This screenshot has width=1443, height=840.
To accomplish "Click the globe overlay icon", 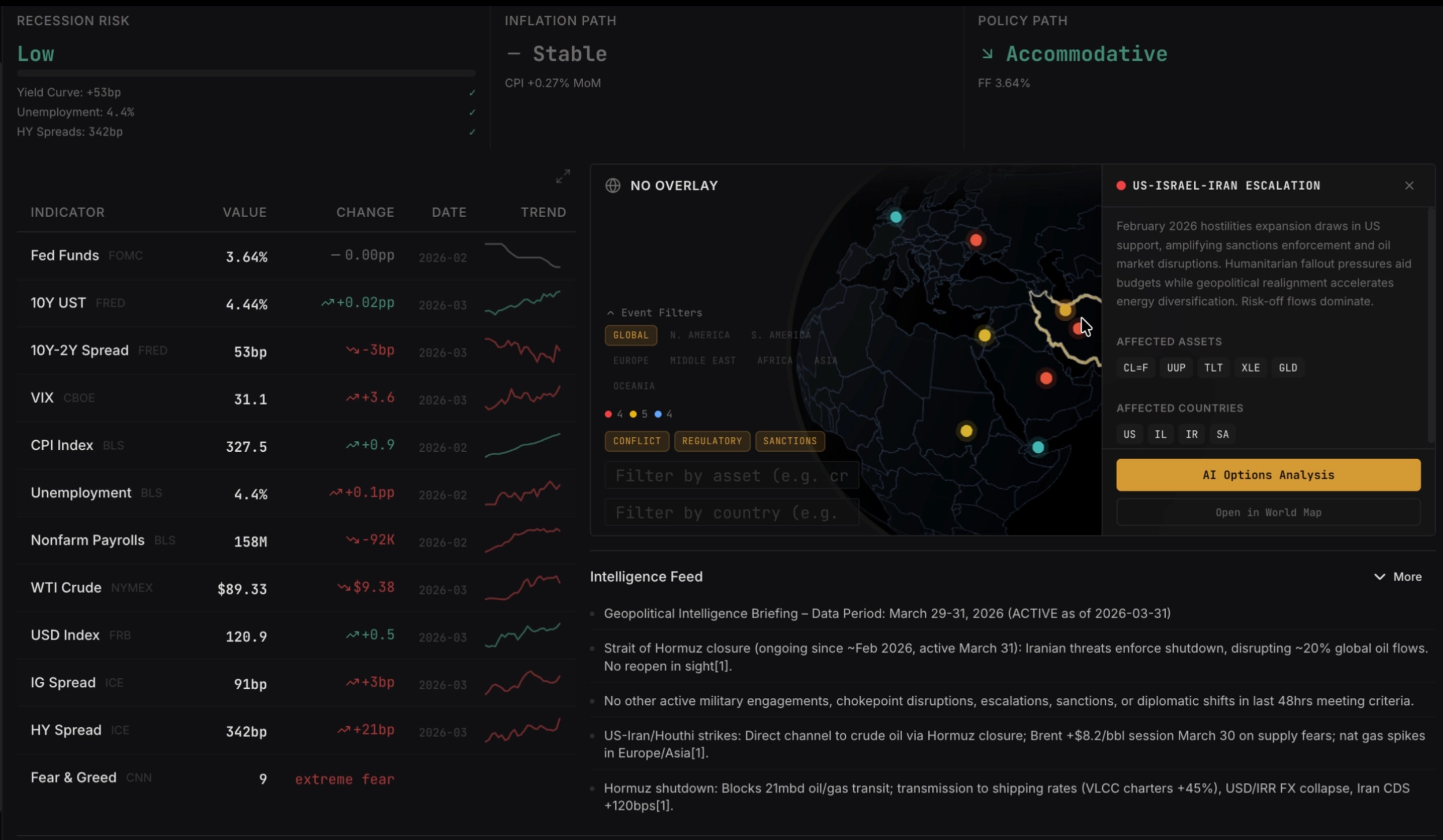I will 612,185.
